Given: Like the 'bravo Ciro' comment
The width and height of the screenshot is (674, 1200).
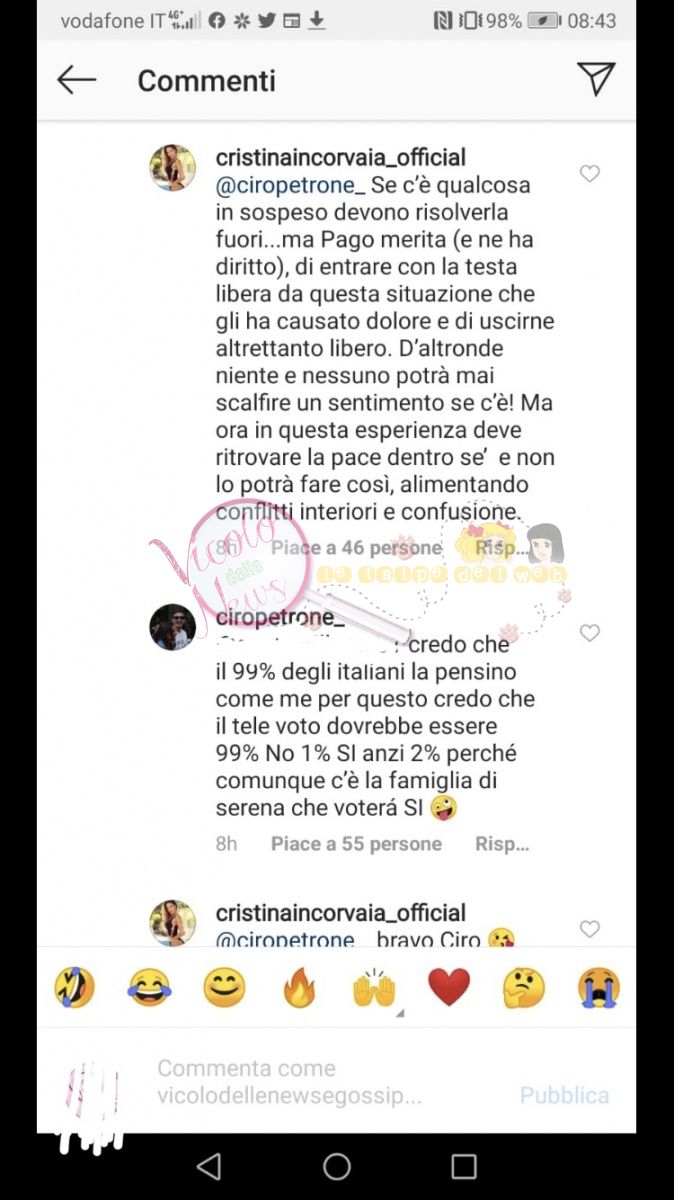Looking at the screenshot, I should point(590,929).
